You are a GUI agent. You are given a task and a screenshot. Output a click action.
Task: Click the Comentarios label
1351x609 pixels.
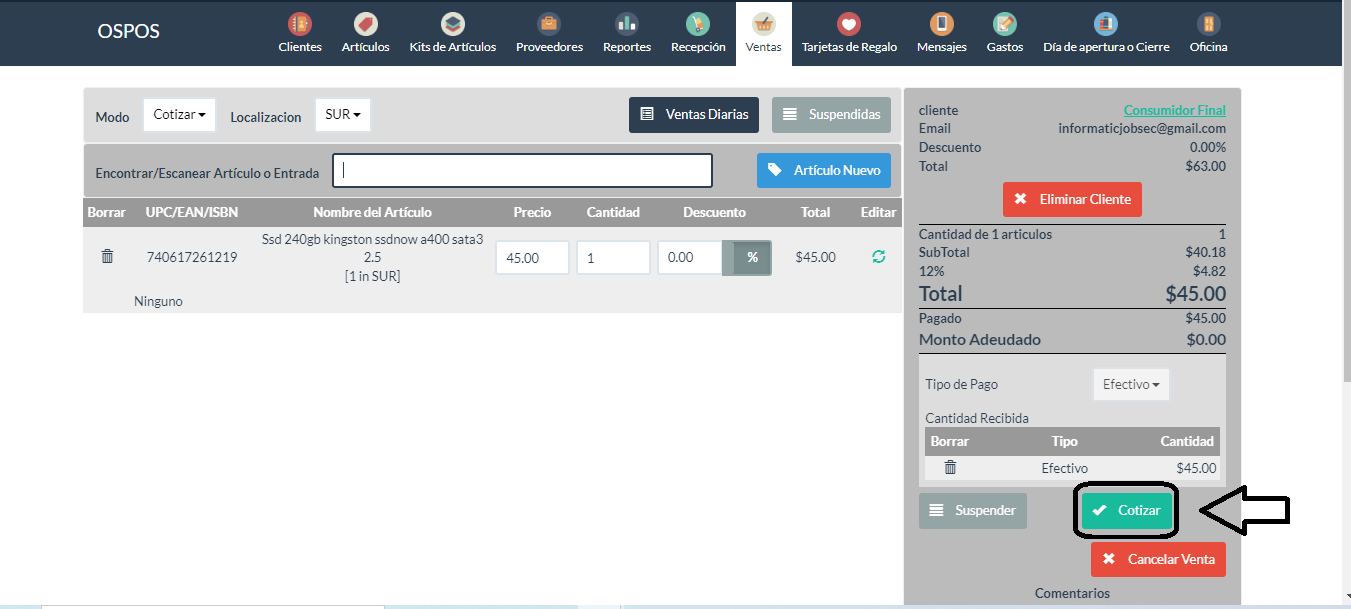[1072, 593]
